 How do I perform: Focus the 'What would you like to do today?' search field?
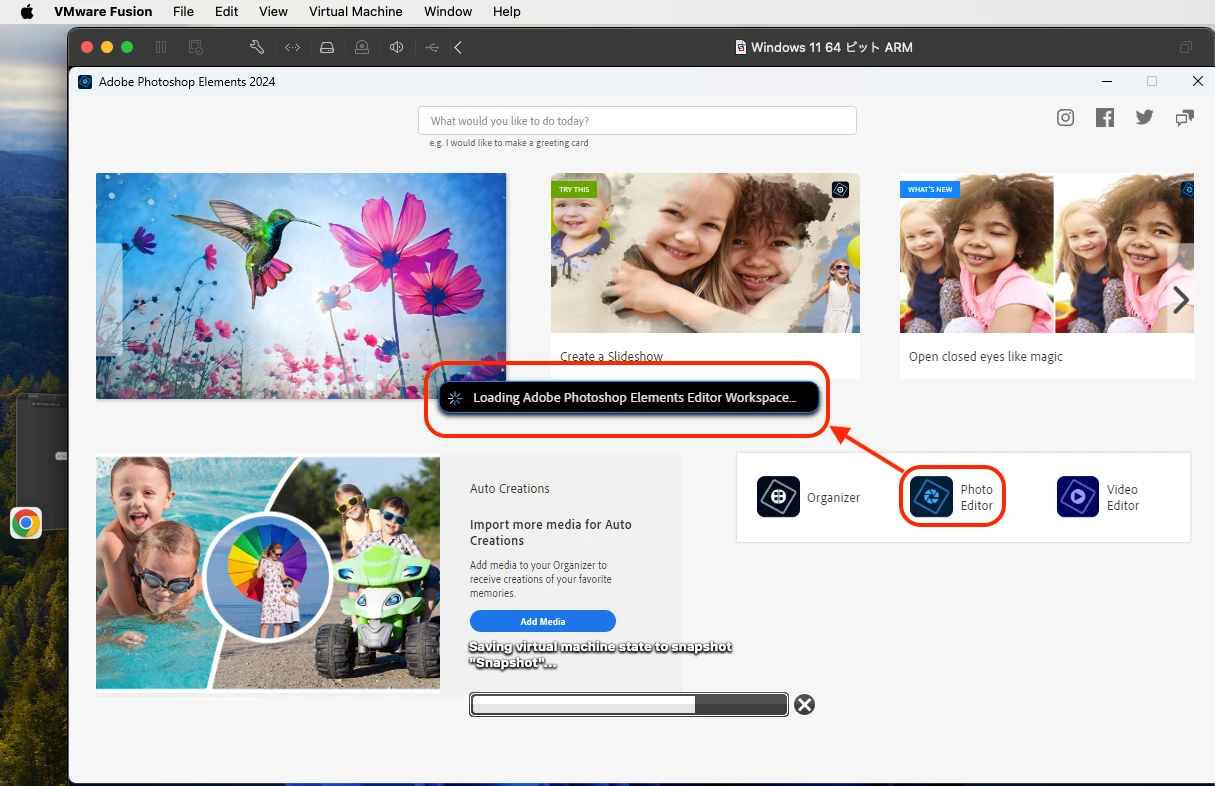click(637, 121)
